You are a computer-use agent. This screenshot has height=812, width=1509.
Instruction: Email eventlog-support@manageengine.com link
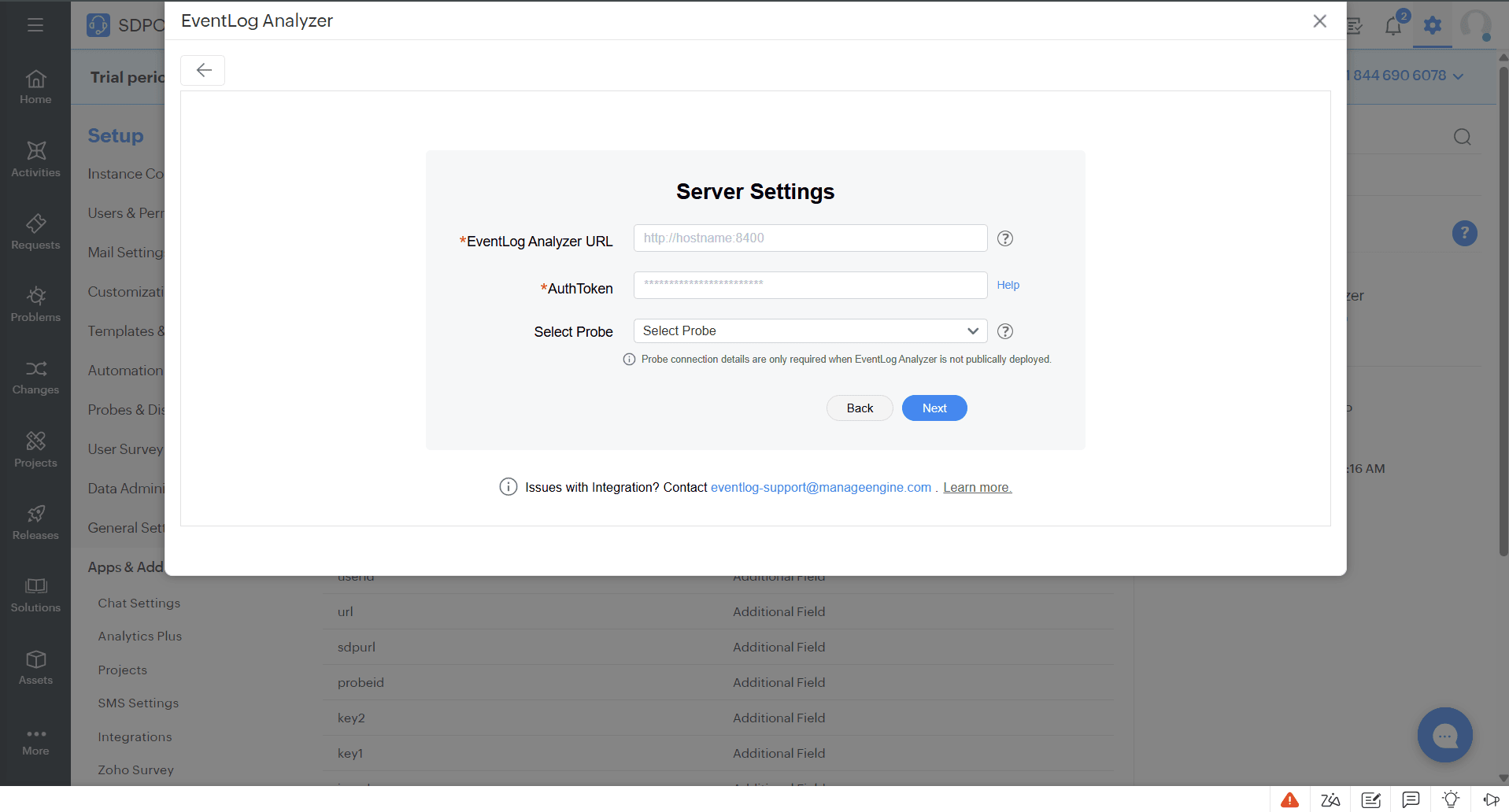pos(821,488)
